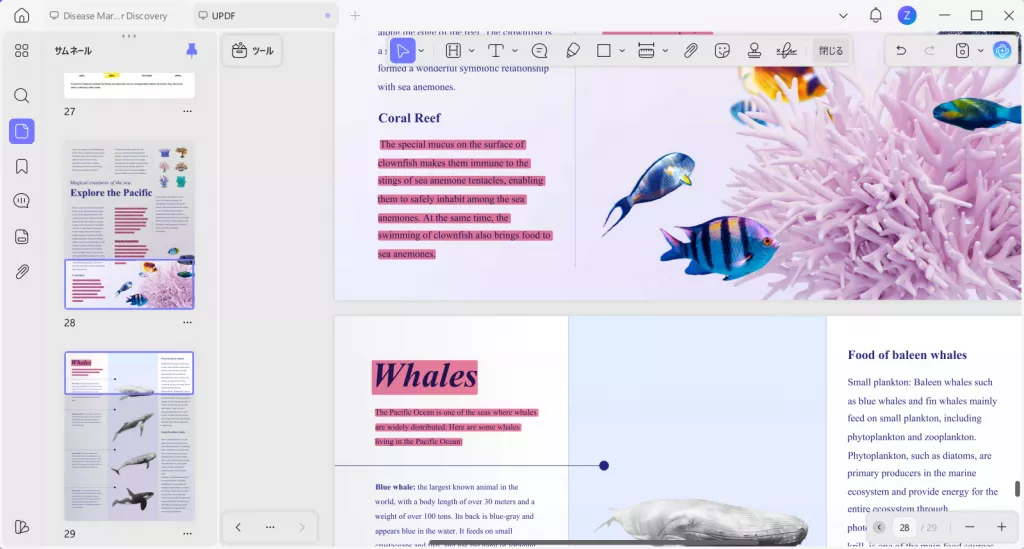The image size is (1024, 549).
Task: Select the text comment tool
Action: [x=496, y=50]
